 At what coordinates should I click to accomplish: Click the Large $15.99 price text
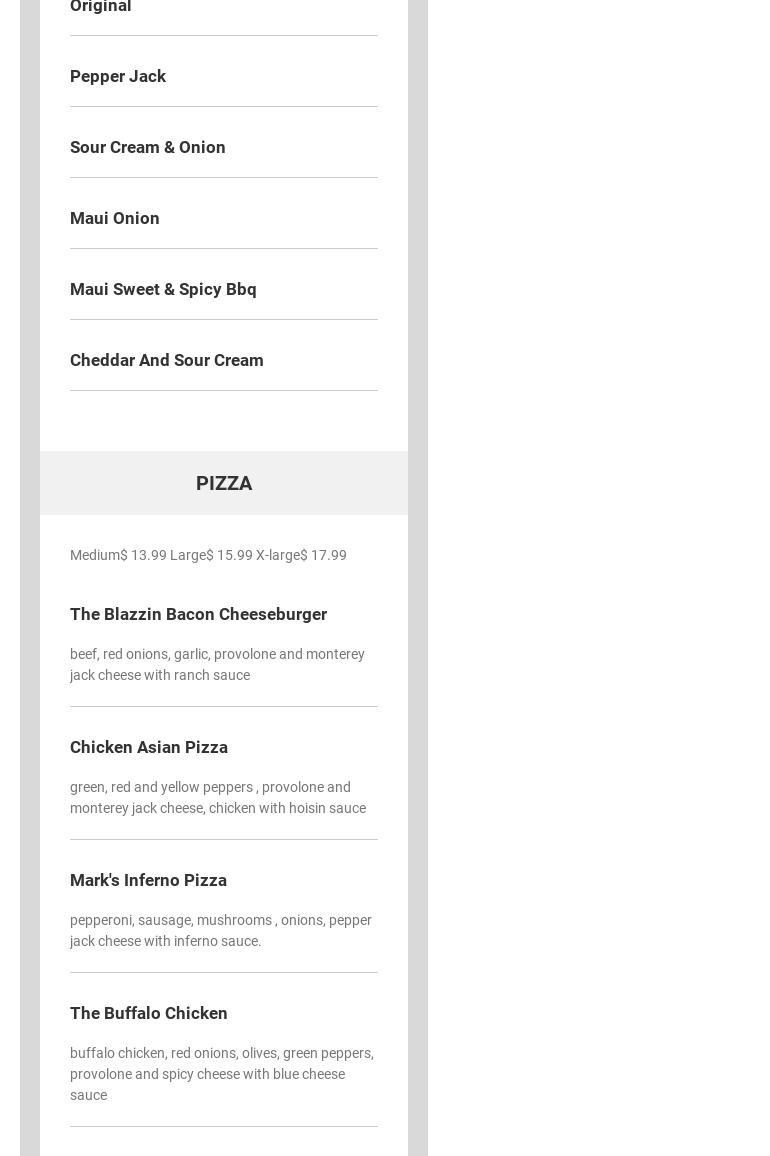click(211, 555)
